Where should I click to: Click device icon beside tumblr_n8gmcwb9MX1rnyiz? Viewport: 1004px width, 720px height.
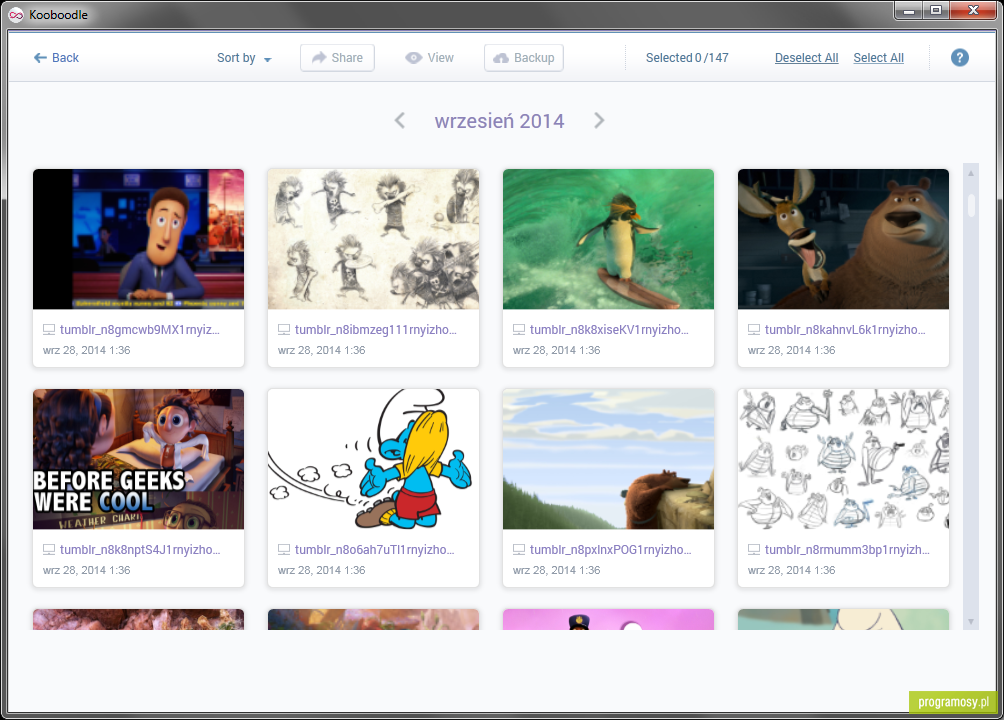pyautogui.click(x=49, y=330)
